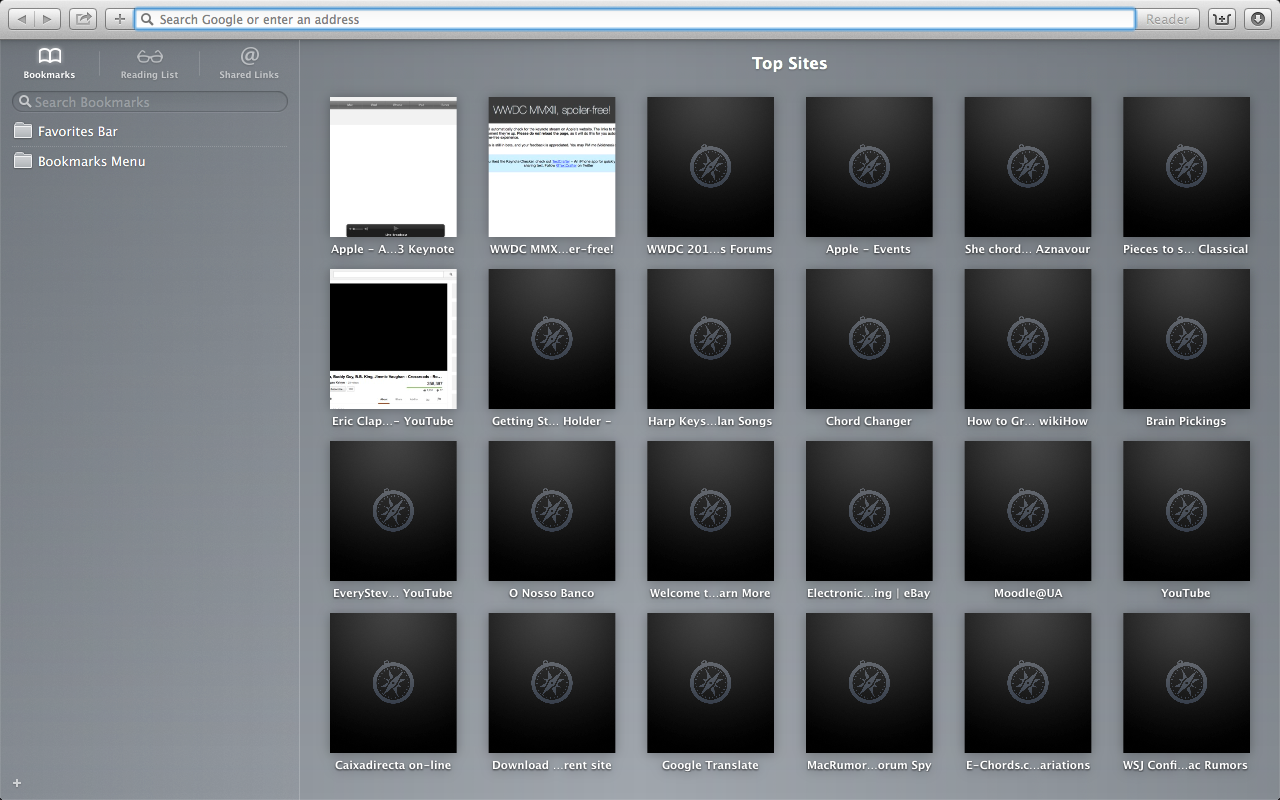Click the Favorites Bar folder icon
This screenshot has width=1280, height=800.
point(23,131)
